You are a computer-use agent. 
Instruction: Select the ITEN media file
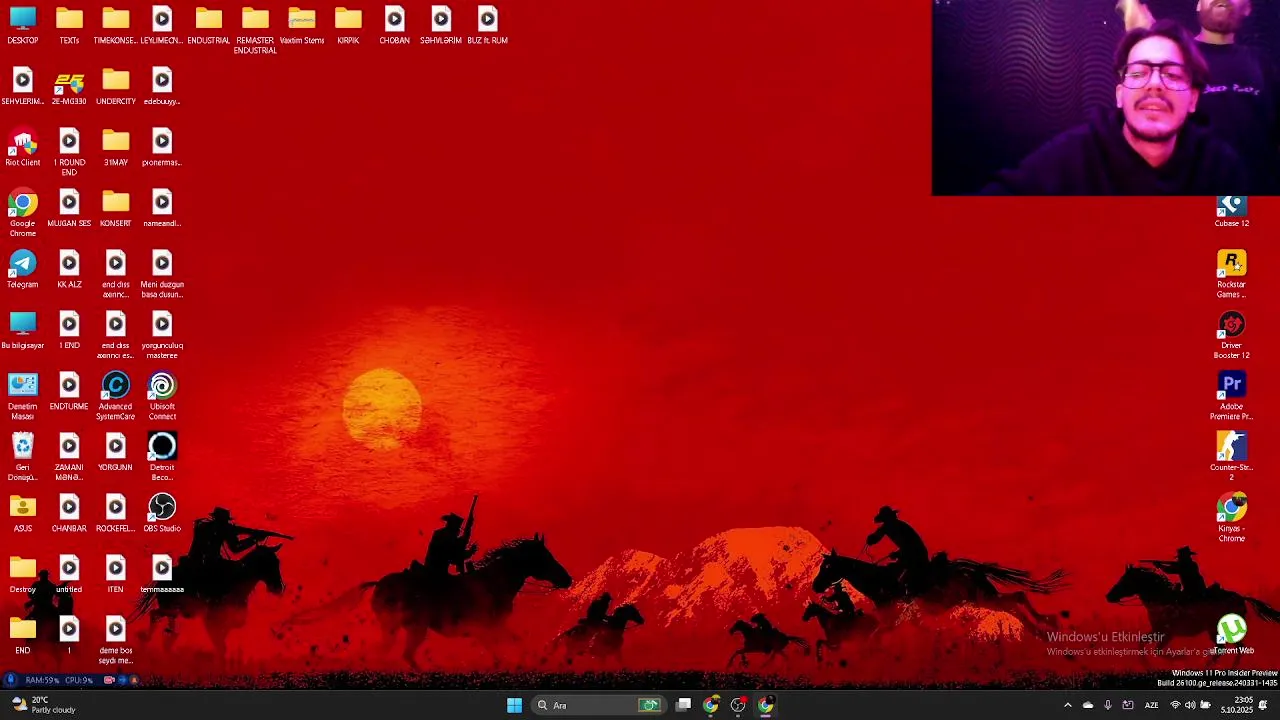pyautogui.click(x=115, y=575)
